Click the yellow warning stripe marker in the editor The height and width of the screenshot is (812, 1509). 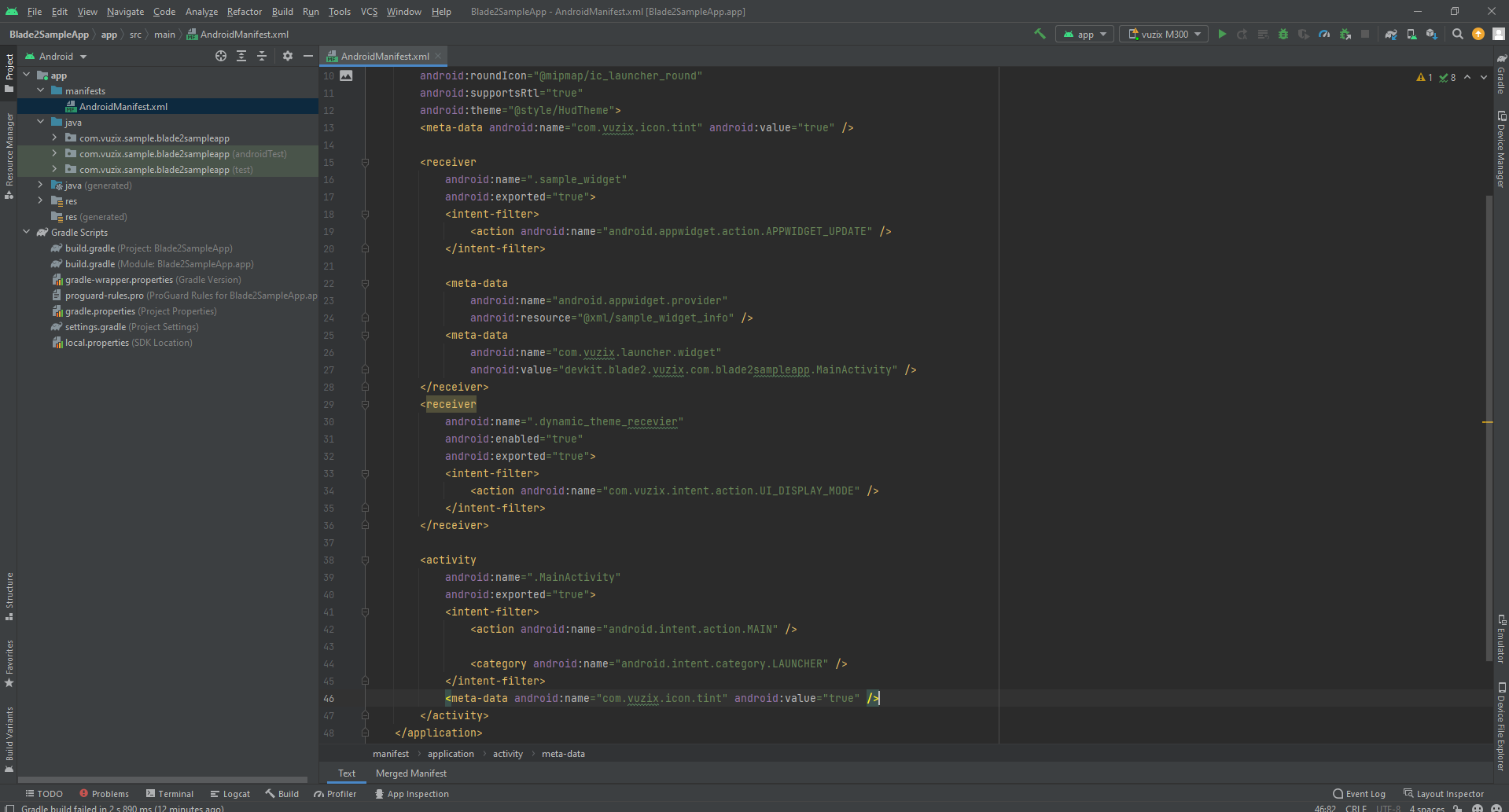[1488, 422]
